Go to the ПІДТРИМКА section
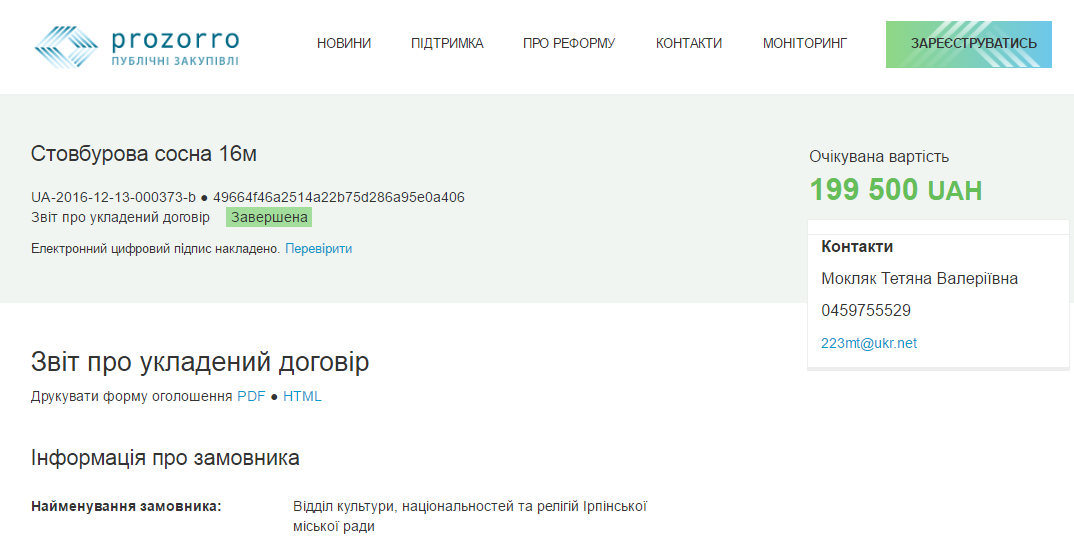The height and width of the screenshot is (536, 1074). [447, 43]
